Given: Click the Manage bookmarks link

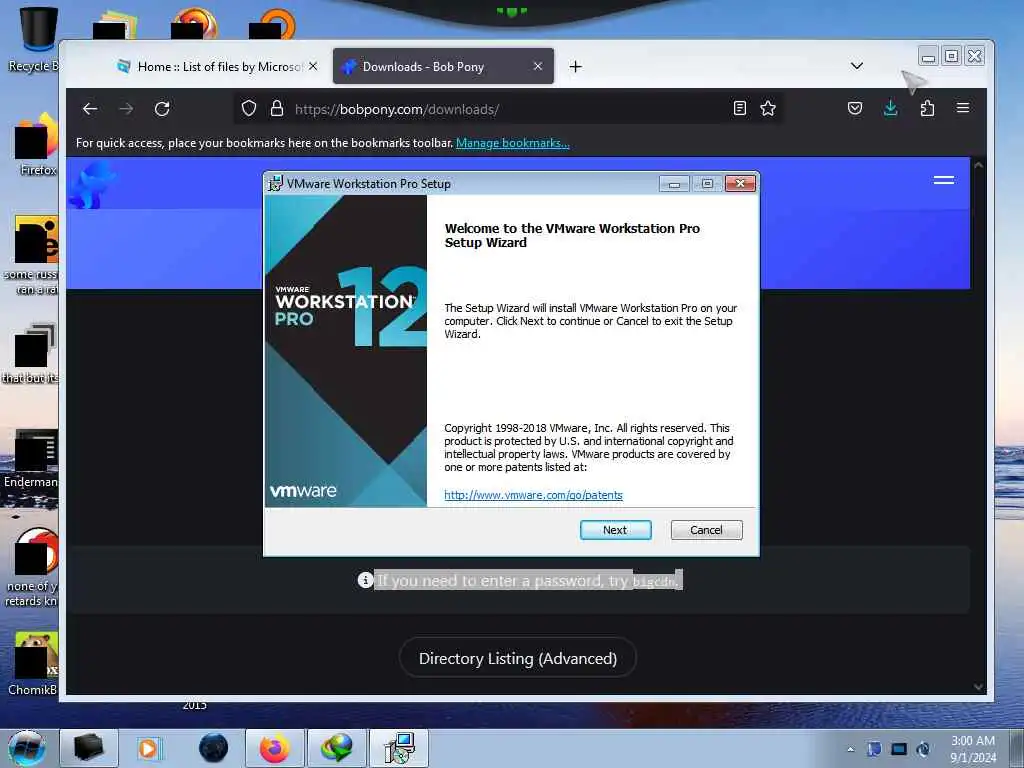Looking at the screenshot, I should point(513,143).
